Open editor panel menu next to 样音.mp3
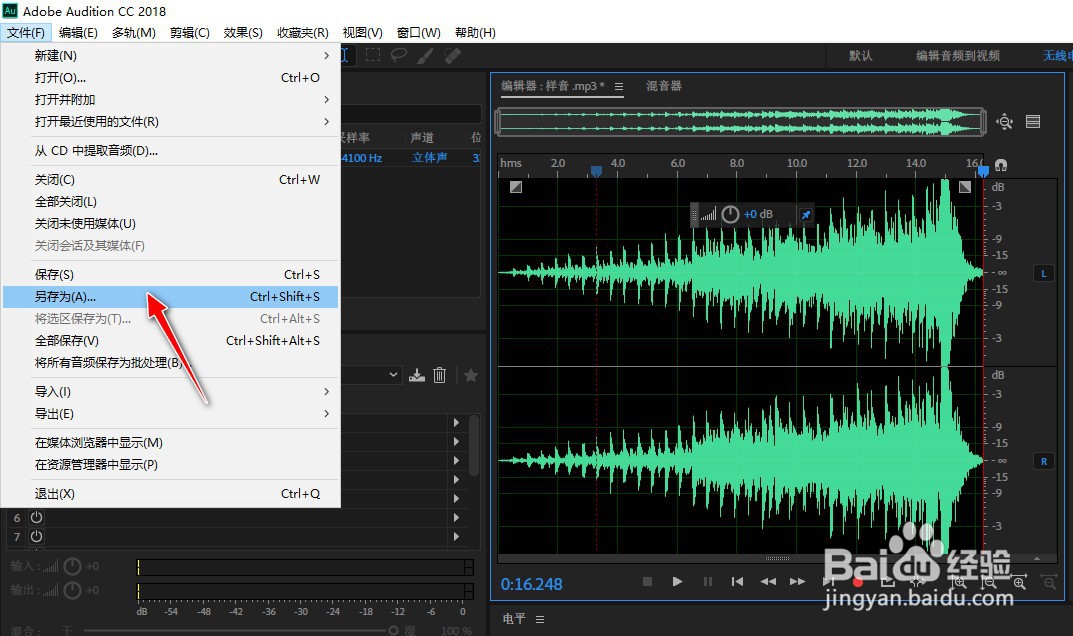1073x636 pixels. click(619, 86)
